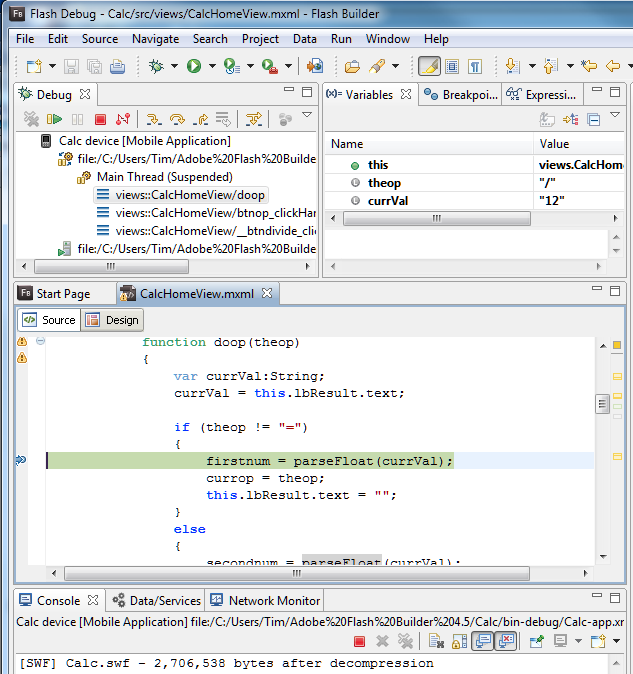Launch Debug with the bug icon
Image resolution: width=633 pixels, height=674 pixels.
pos(156,66)
